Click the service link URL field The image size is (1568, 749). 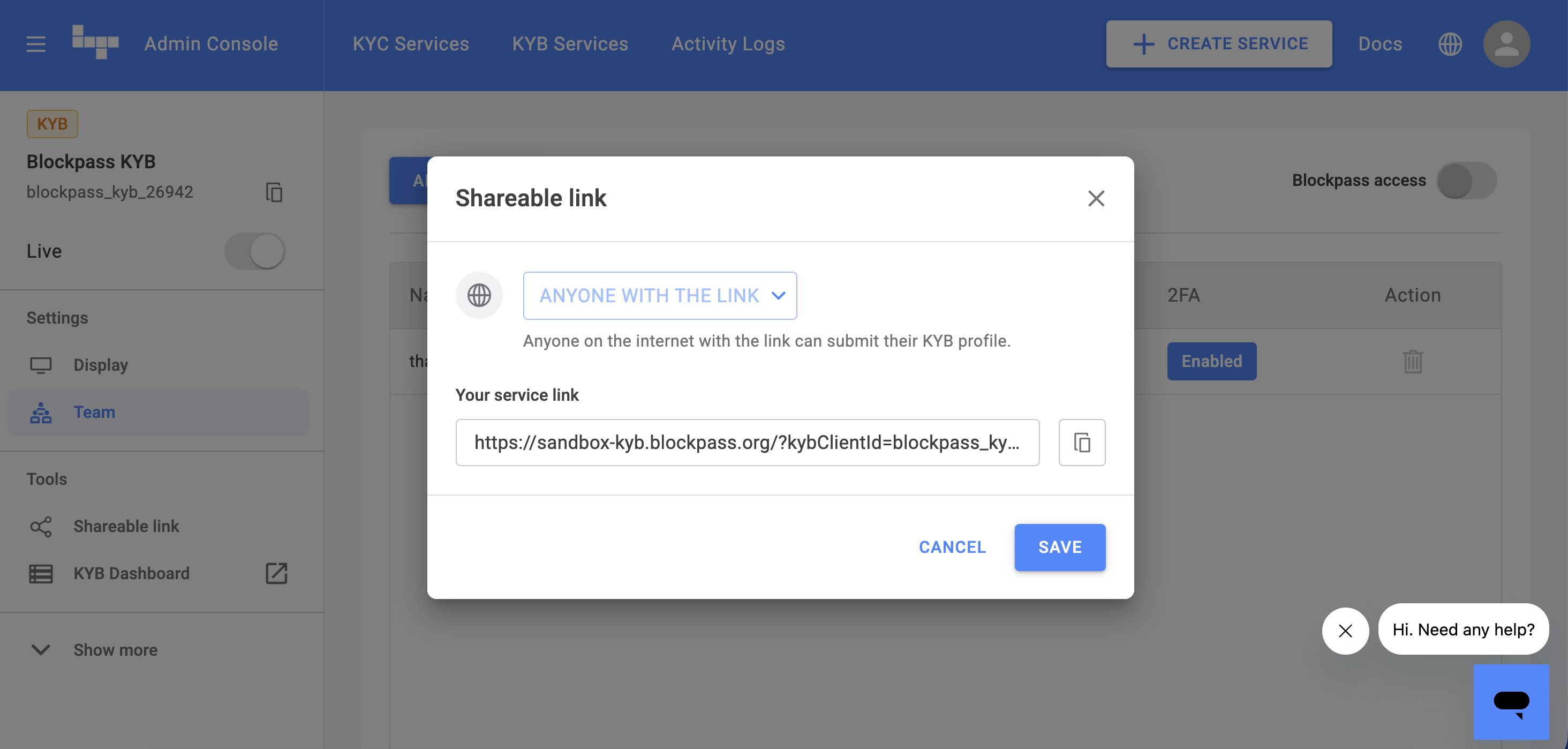(x=747, y=443)
